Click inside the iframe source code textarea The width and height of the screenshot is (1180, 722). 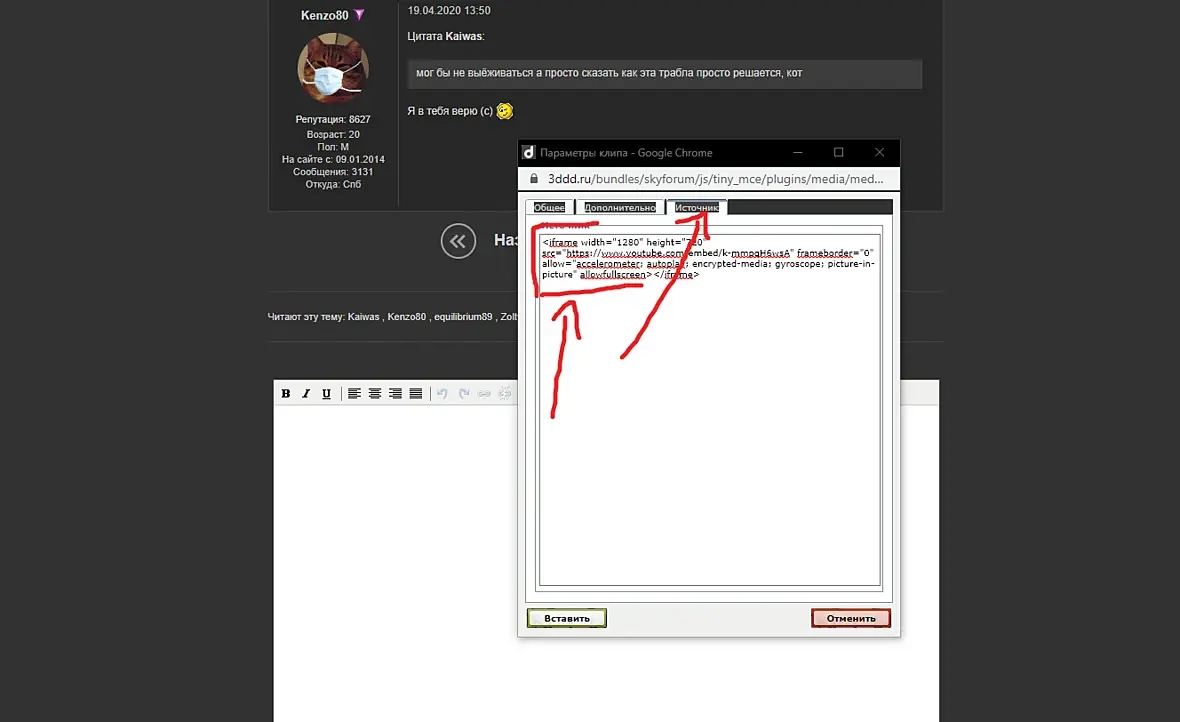[710, 410]
